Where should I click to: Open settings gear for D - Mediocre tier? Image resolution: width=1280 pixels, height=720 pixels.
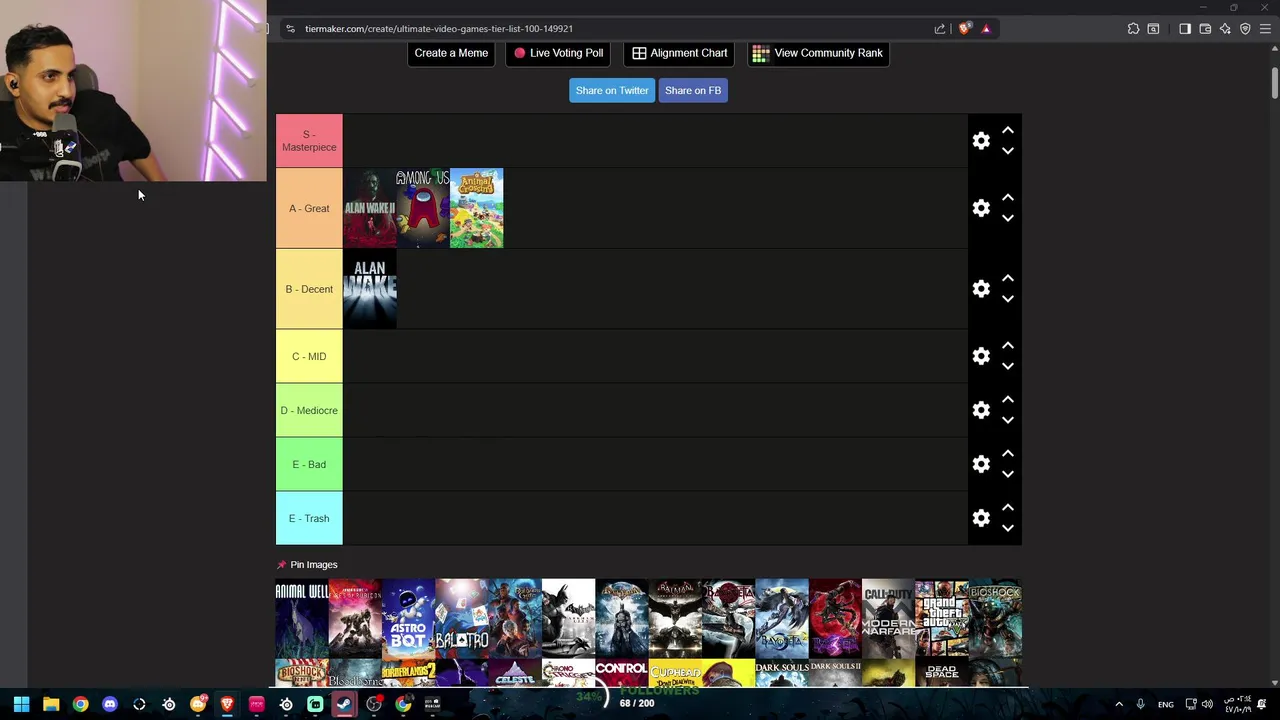(981, 410)
